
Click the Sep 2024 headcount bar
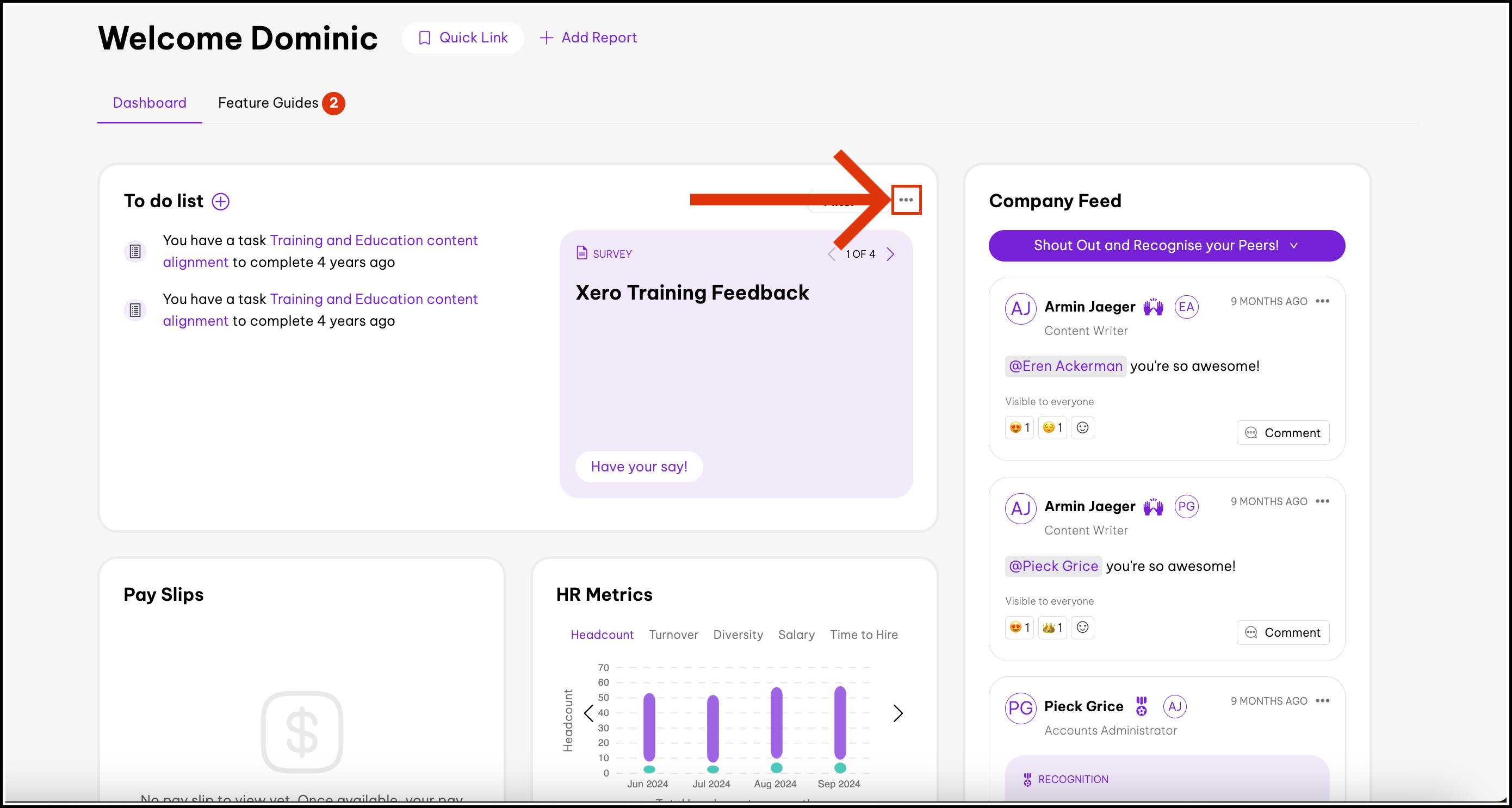point(840,723)
